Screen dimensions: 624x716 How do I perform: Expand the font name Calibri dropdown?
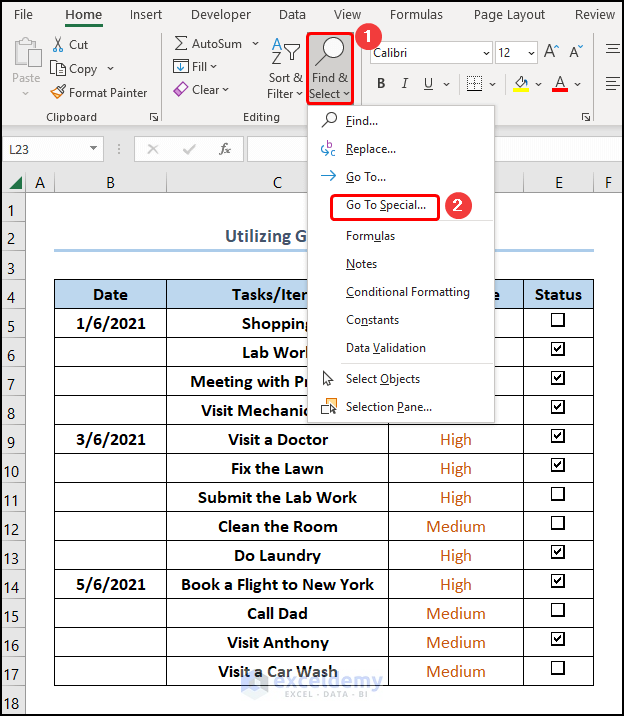(x=484, y=53)
